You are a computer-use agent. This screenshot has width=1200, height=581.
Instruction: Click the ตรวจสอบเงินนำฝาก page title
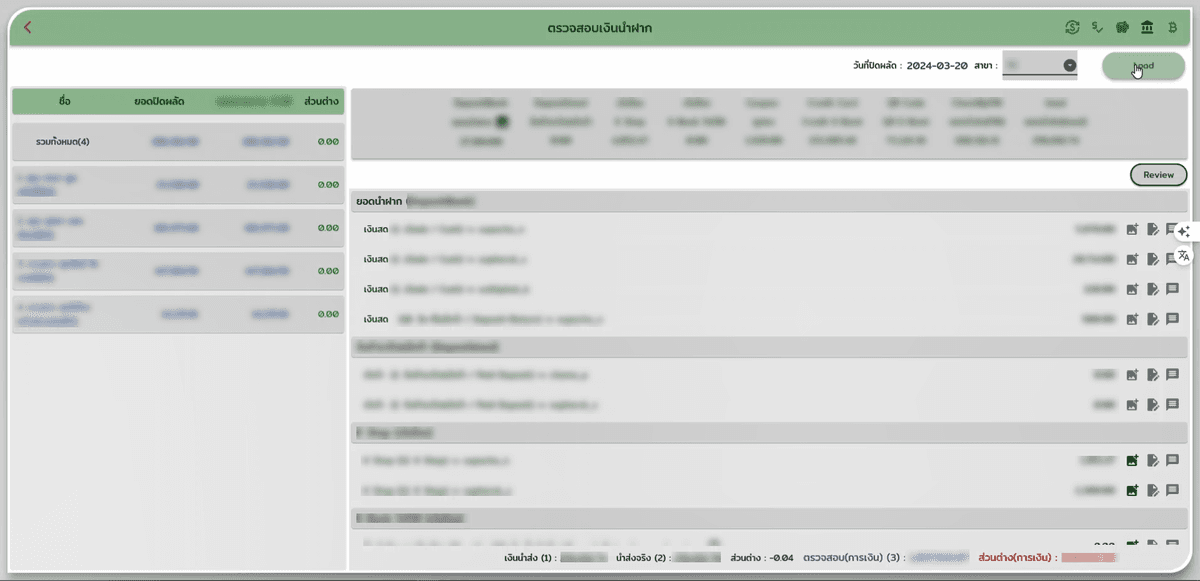600,27
